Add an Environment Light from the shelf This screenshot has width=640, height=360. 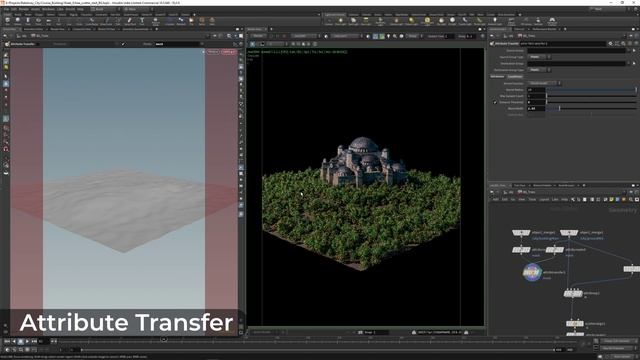click(427, 21)
